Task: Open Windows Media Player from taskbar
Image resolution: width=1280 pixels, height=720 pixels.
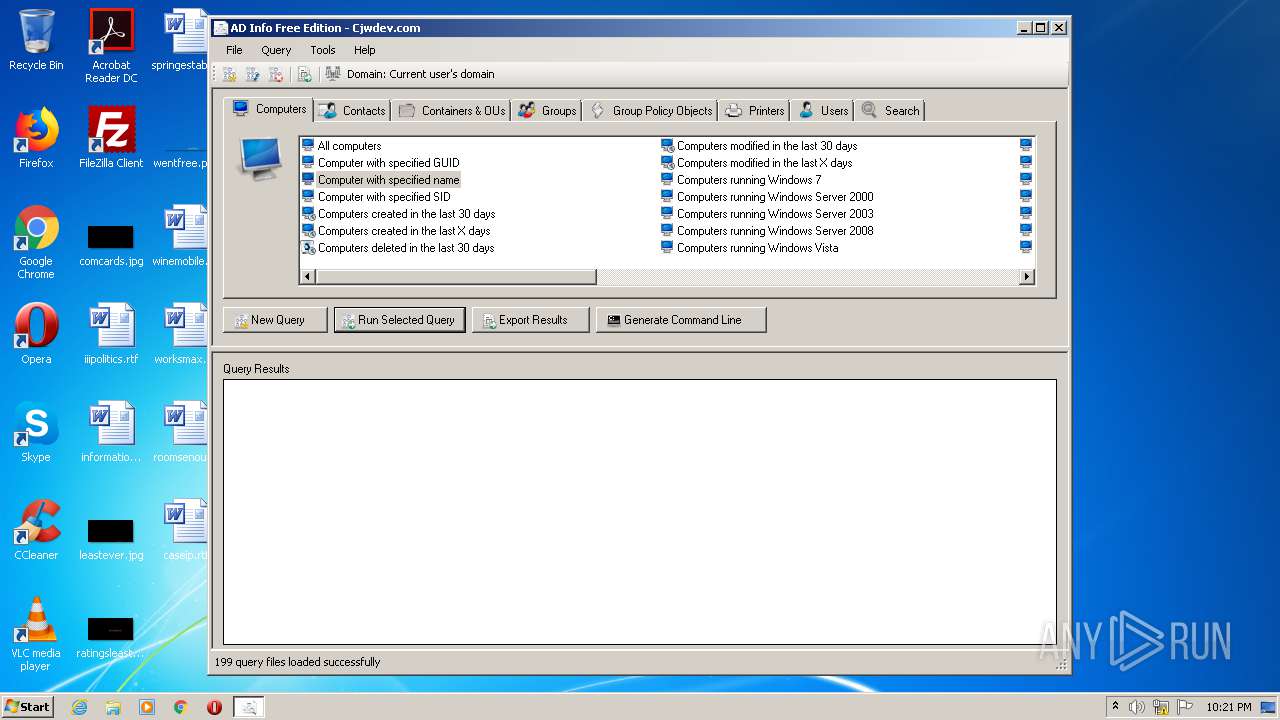Action: pos(147,707)
